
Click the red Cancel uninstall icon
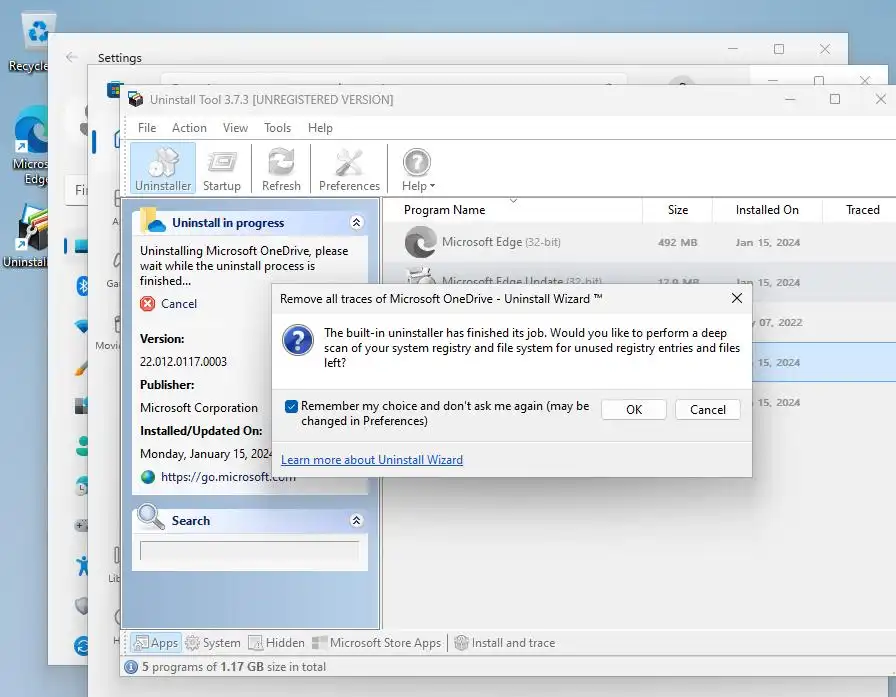coord(147,303)
